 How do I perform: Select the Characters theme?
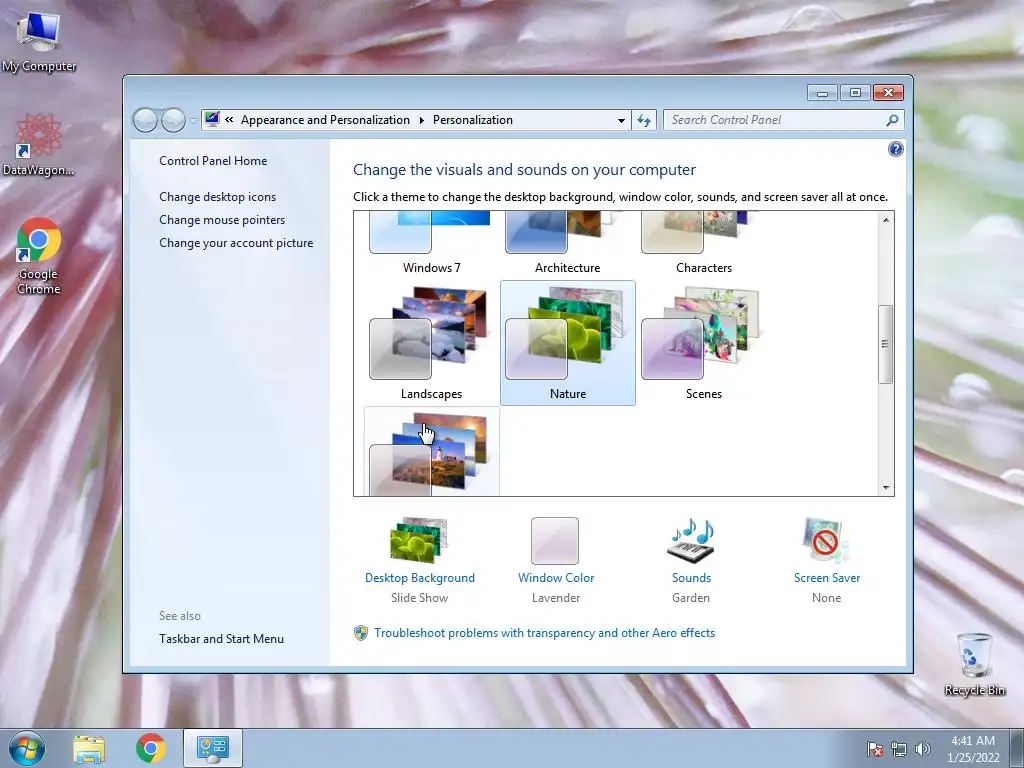(703, 245)
